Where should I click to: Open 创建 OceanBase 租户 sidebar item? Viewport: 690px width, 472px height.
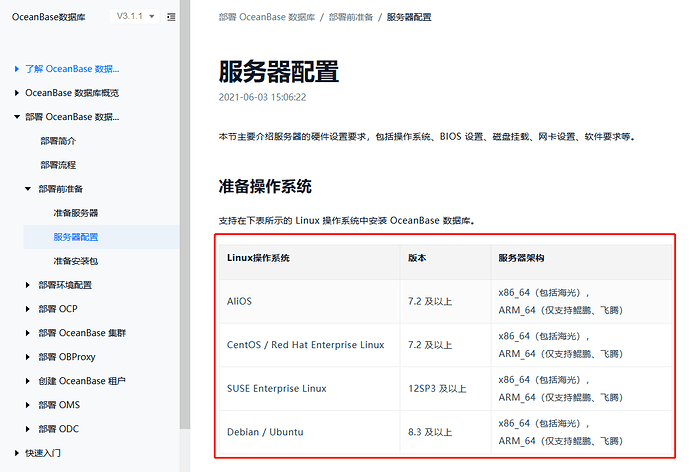(x=82, y=381)
